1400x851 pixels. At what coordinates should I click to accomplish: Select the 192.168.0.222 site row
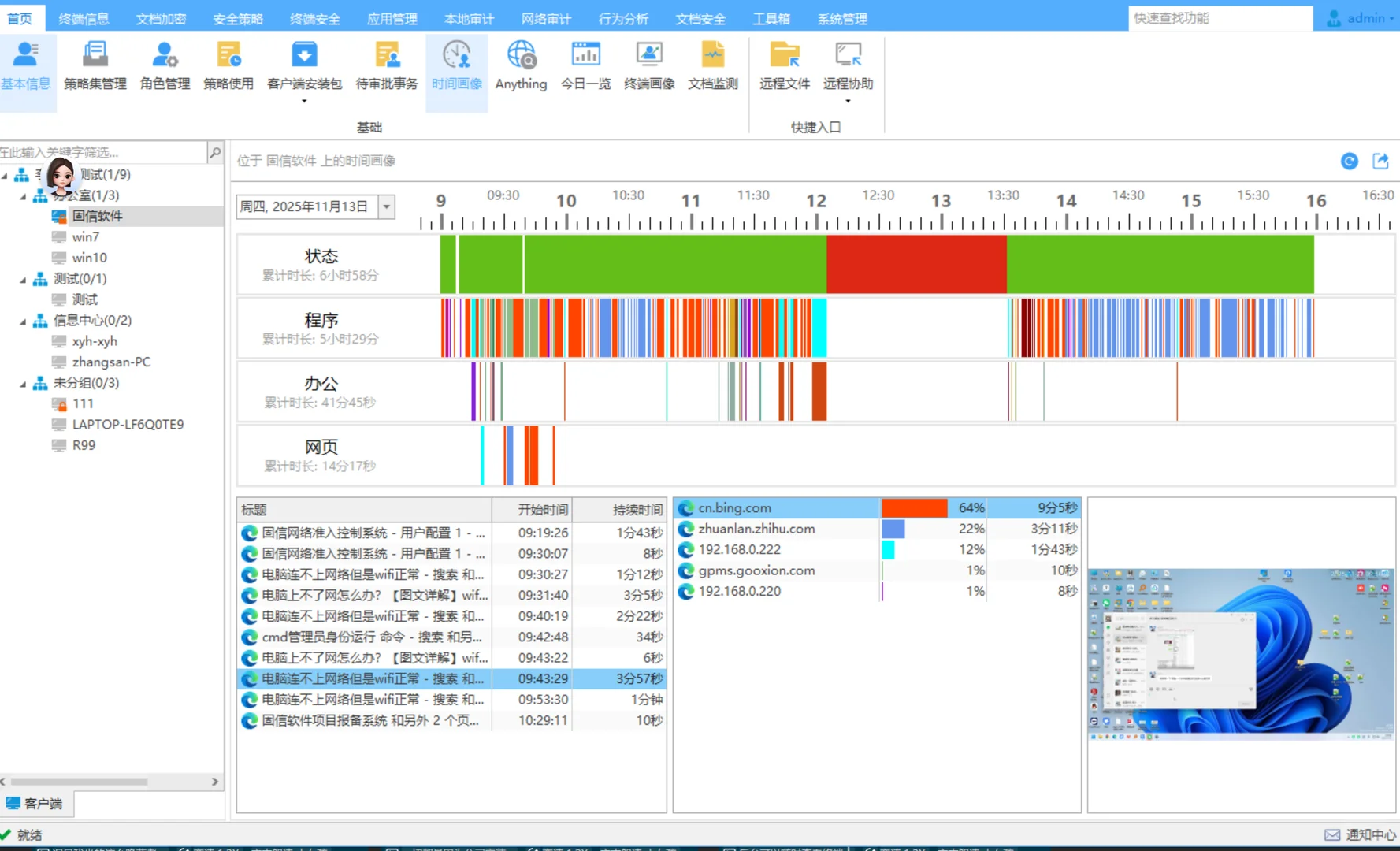point(877,549)
